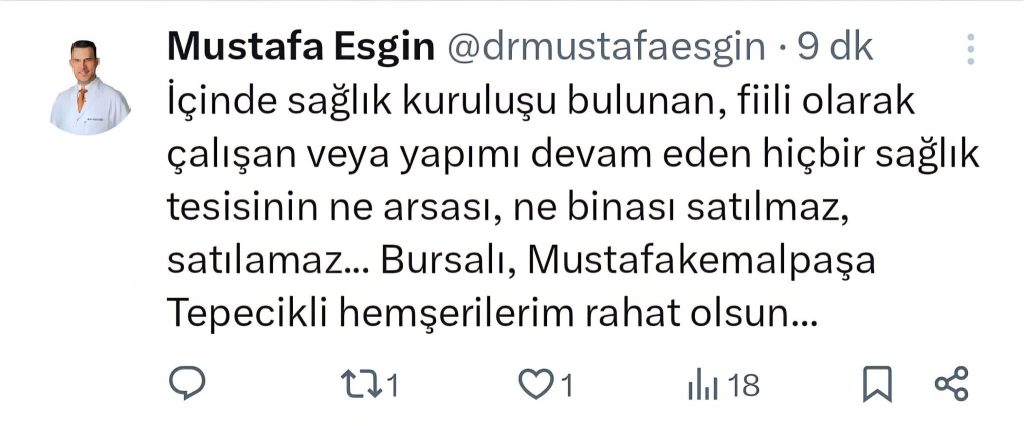Screen dimensions: 1024x426
Task: Click the tweet line starting with çalışan
Action: tap(573, 157)
